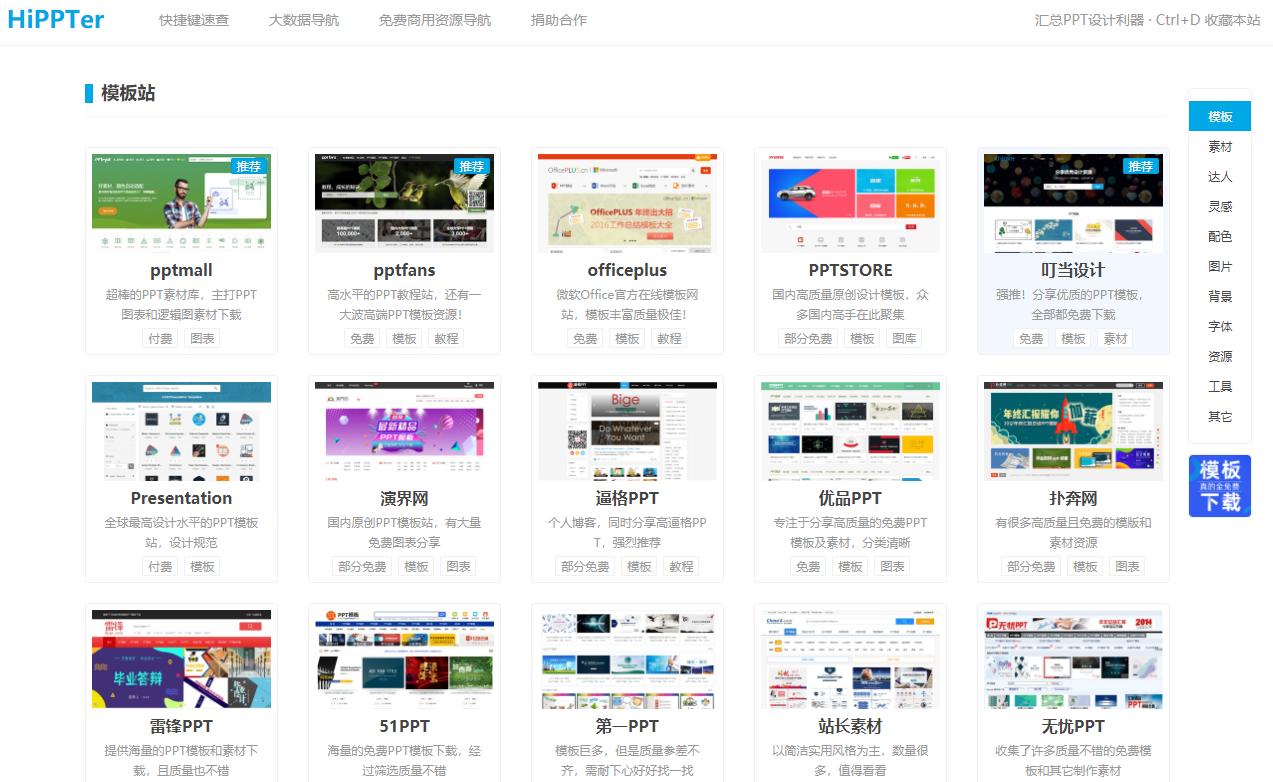Click the 付费 tag under pptmall
Viewport: 1273px width, 782px height.
click(160, 339)
